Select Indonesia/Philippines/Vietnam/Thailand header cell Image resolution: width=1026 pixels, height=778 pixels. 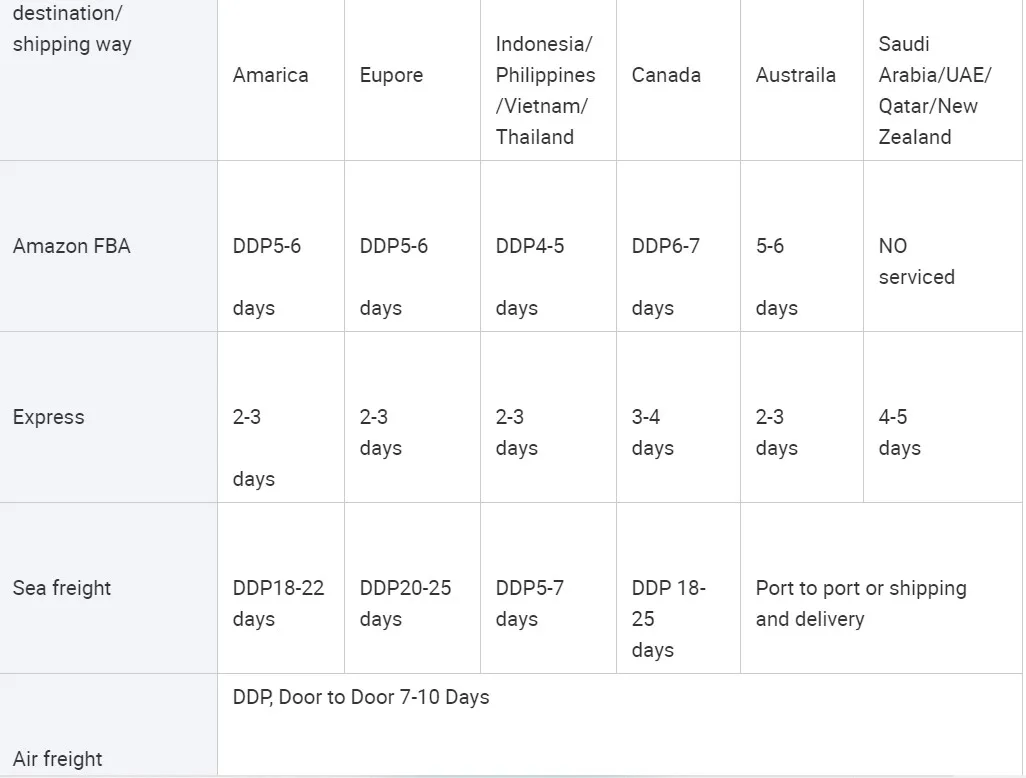tap(548, 80)
